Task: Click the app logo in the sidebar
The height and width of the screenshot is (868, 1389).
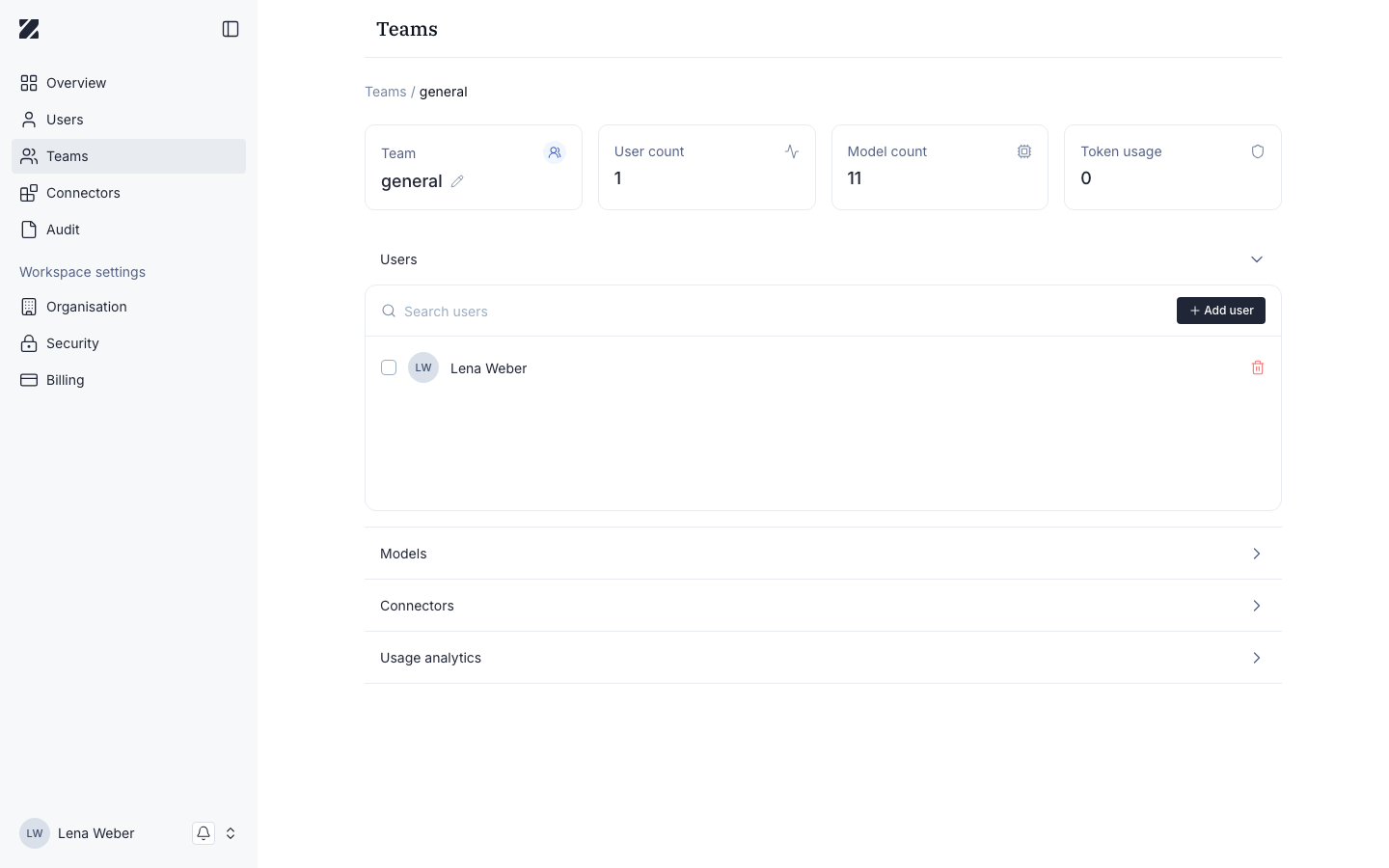Action: click(x=29, y=29)
